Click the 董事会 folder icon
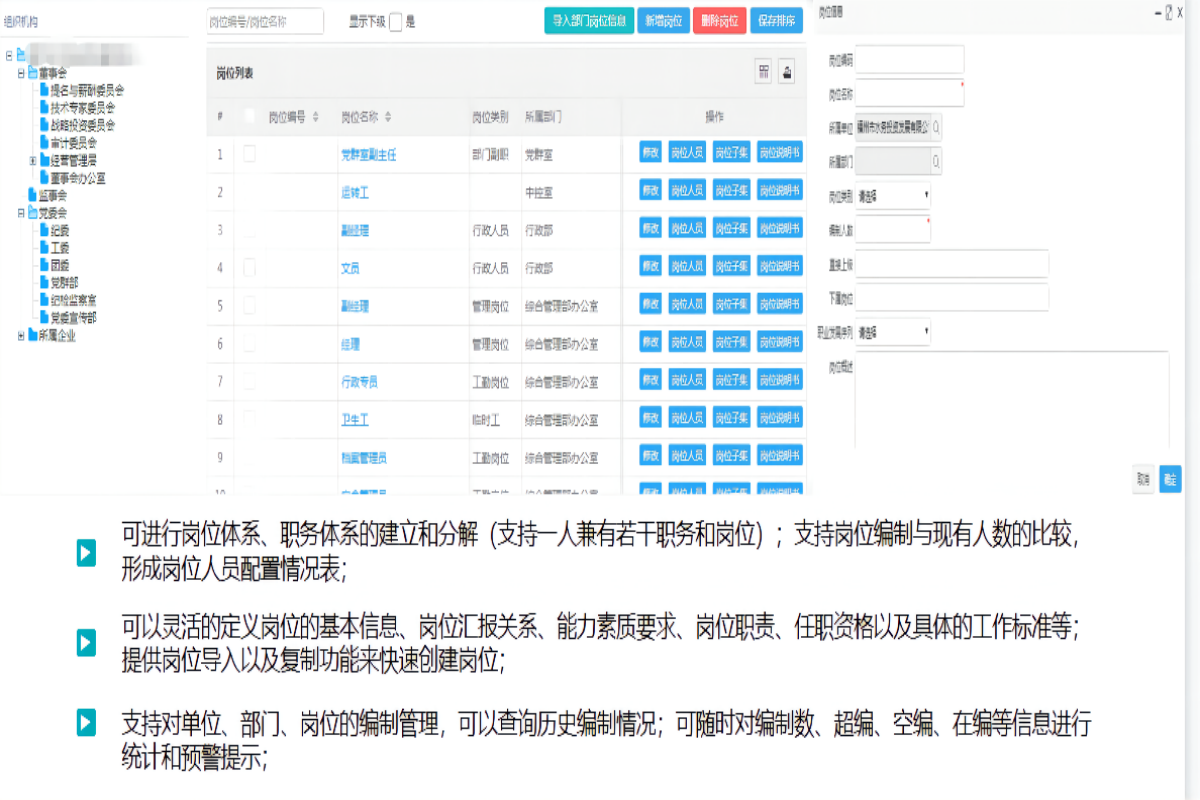 [x=32, y=73]
